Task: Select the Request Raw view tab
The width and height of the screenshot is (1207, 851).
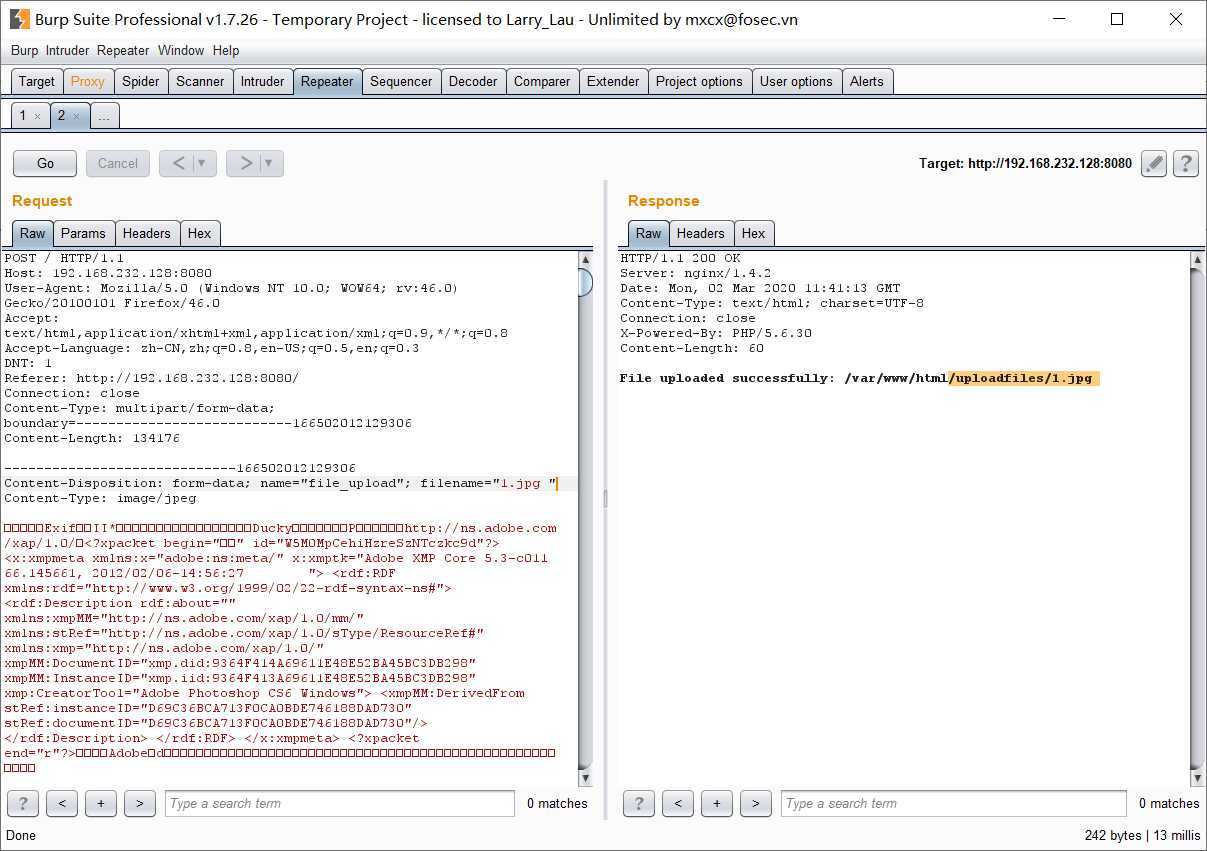Action: [x=33, y=233]
